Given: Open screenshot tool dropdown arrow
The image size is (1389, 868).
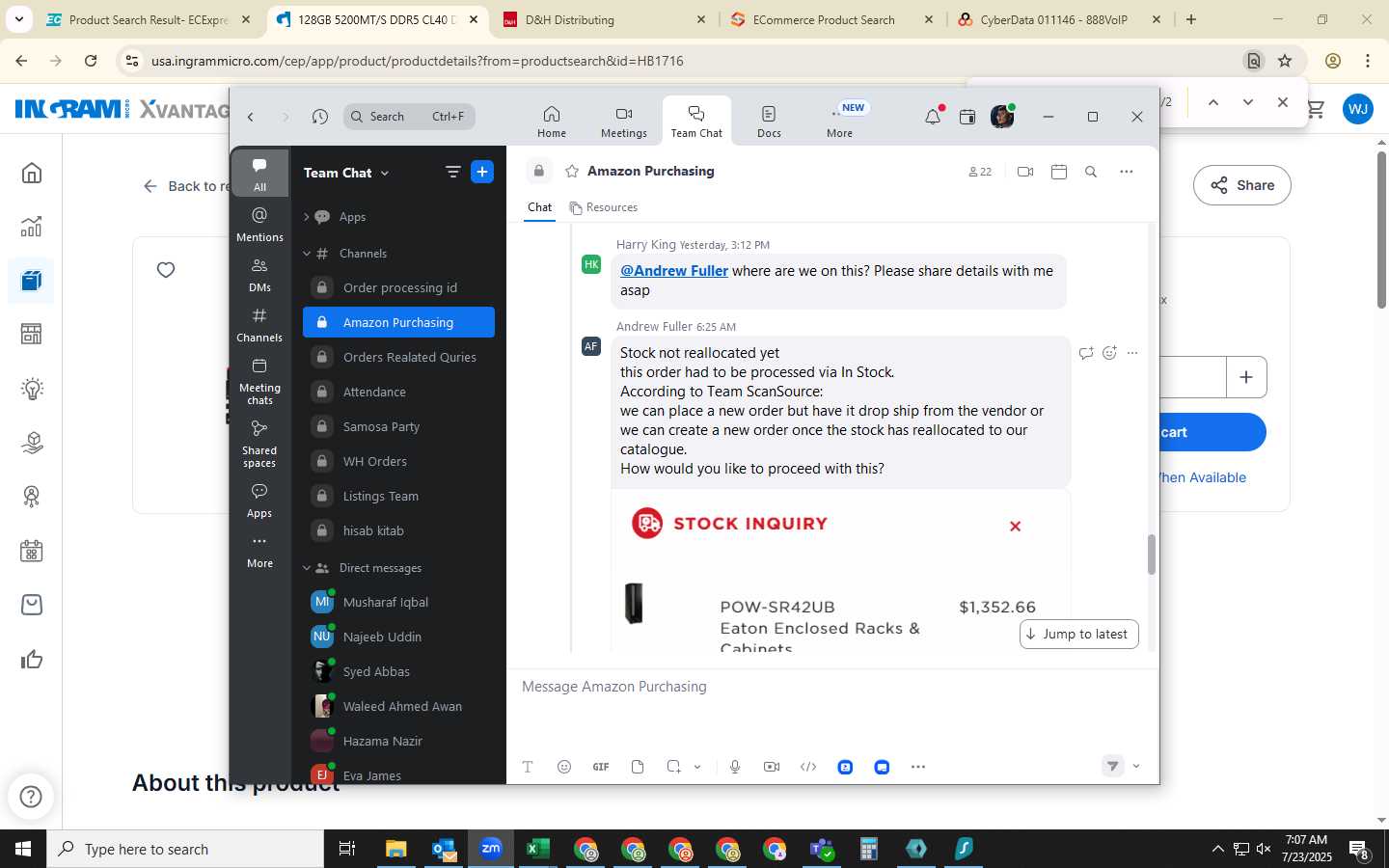Looking at the screenshot, I should click(697, 767).
